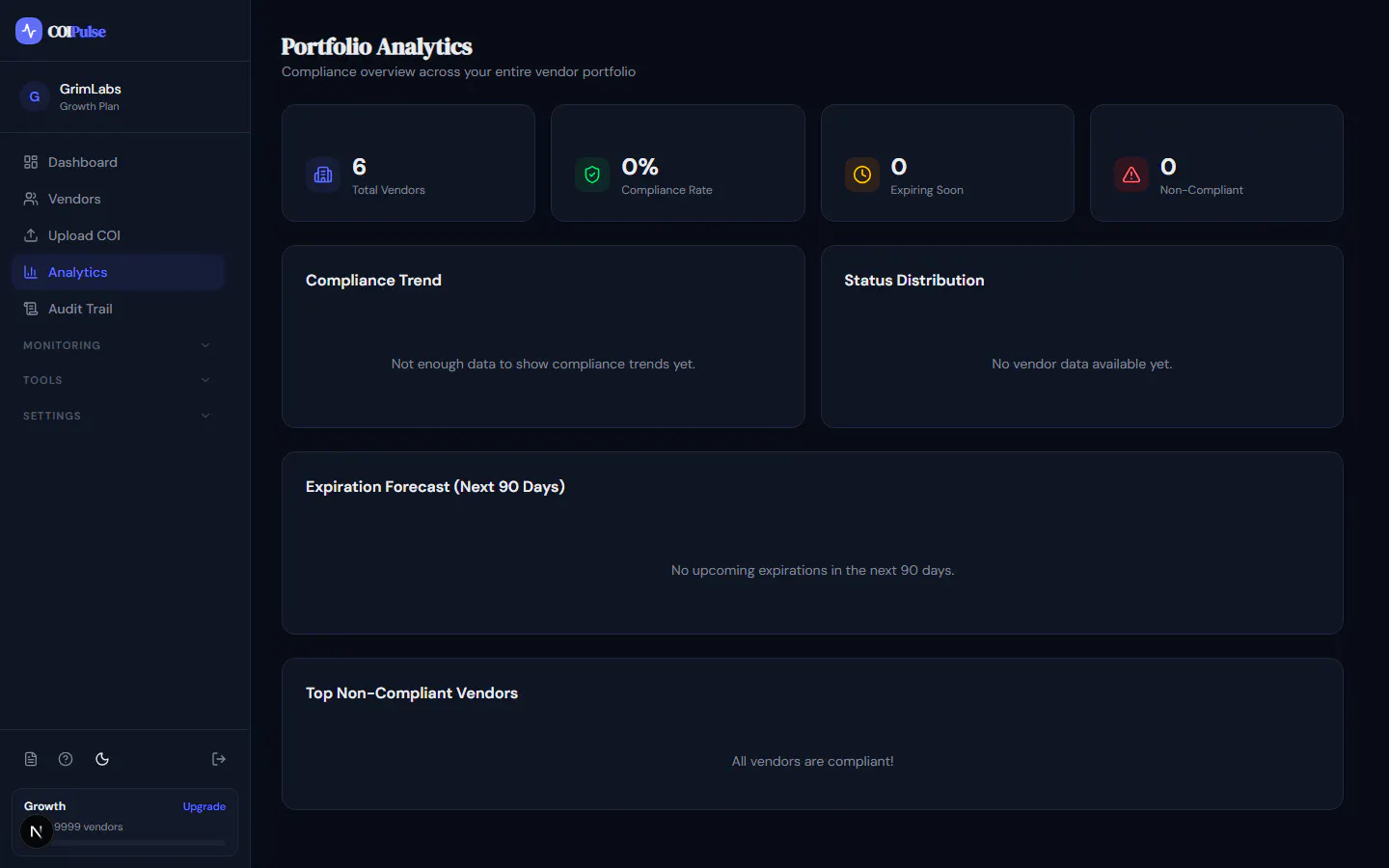Click the Expiring Soon clock icon
The image size is (1389, 868).
[862, 175]
